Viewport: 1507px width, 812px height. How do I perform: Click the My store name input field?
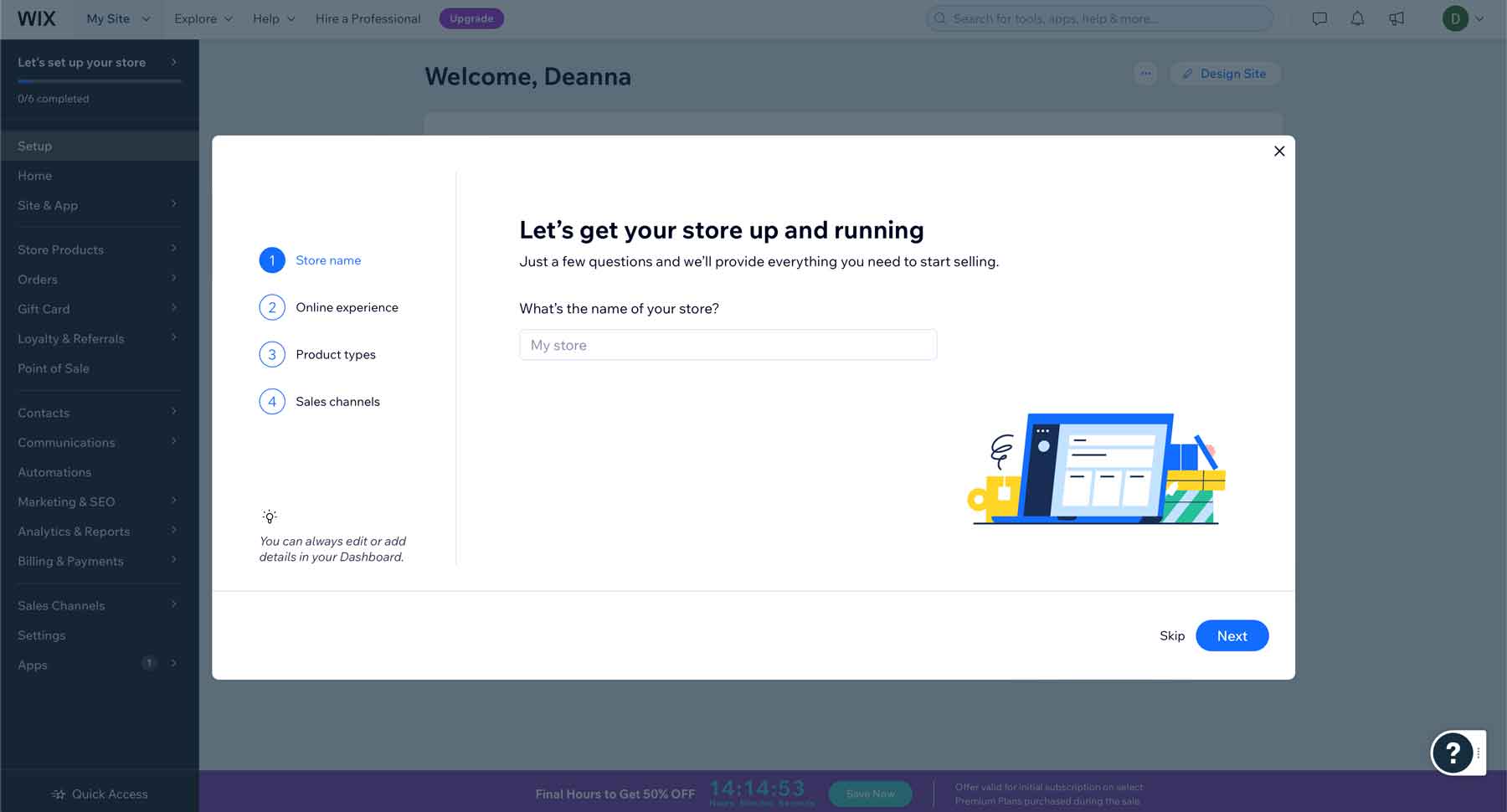click(x=727, y=344)
